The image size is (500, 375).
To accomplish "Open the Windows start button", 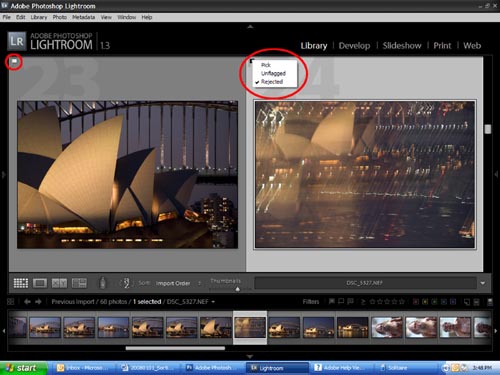I will click(23, 368).
